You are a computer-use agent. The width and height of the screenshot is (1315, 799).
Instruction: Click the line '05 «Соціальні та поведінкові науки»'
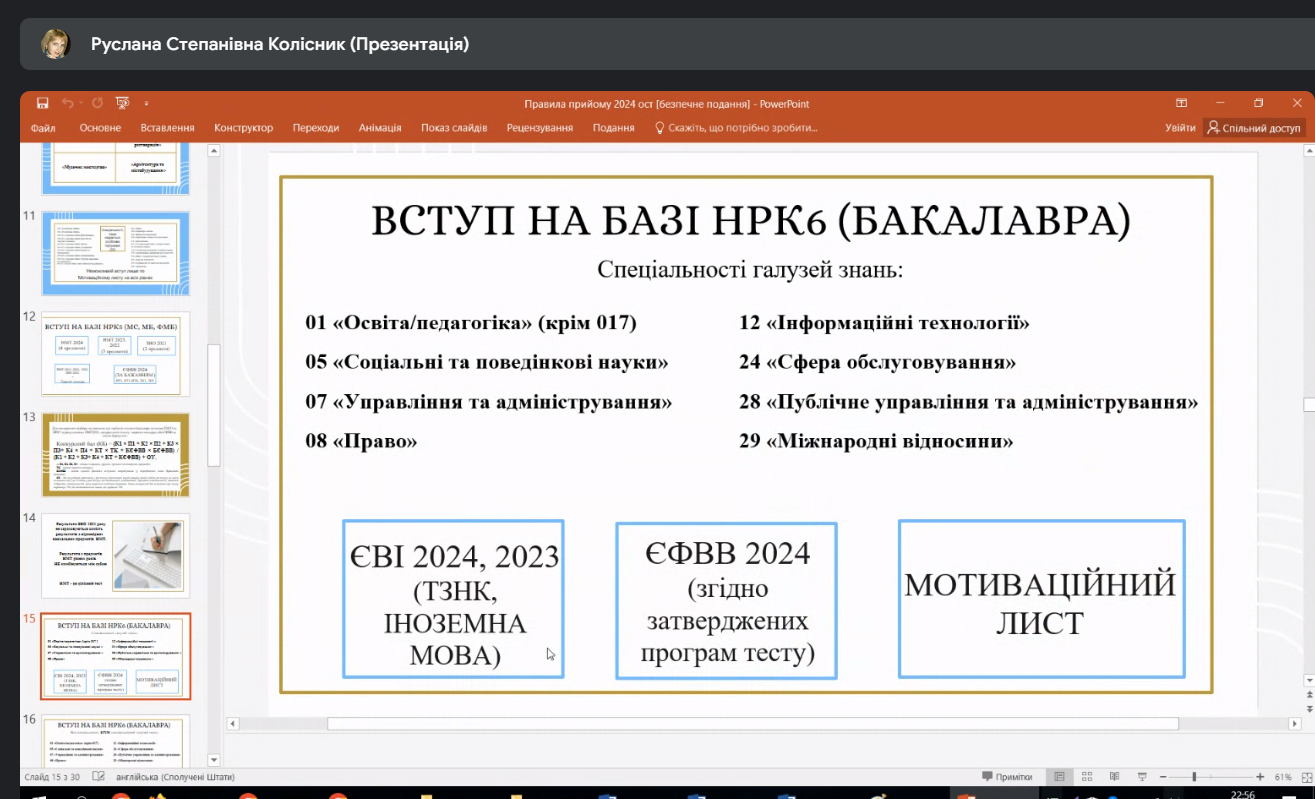[x=487, y=362]
